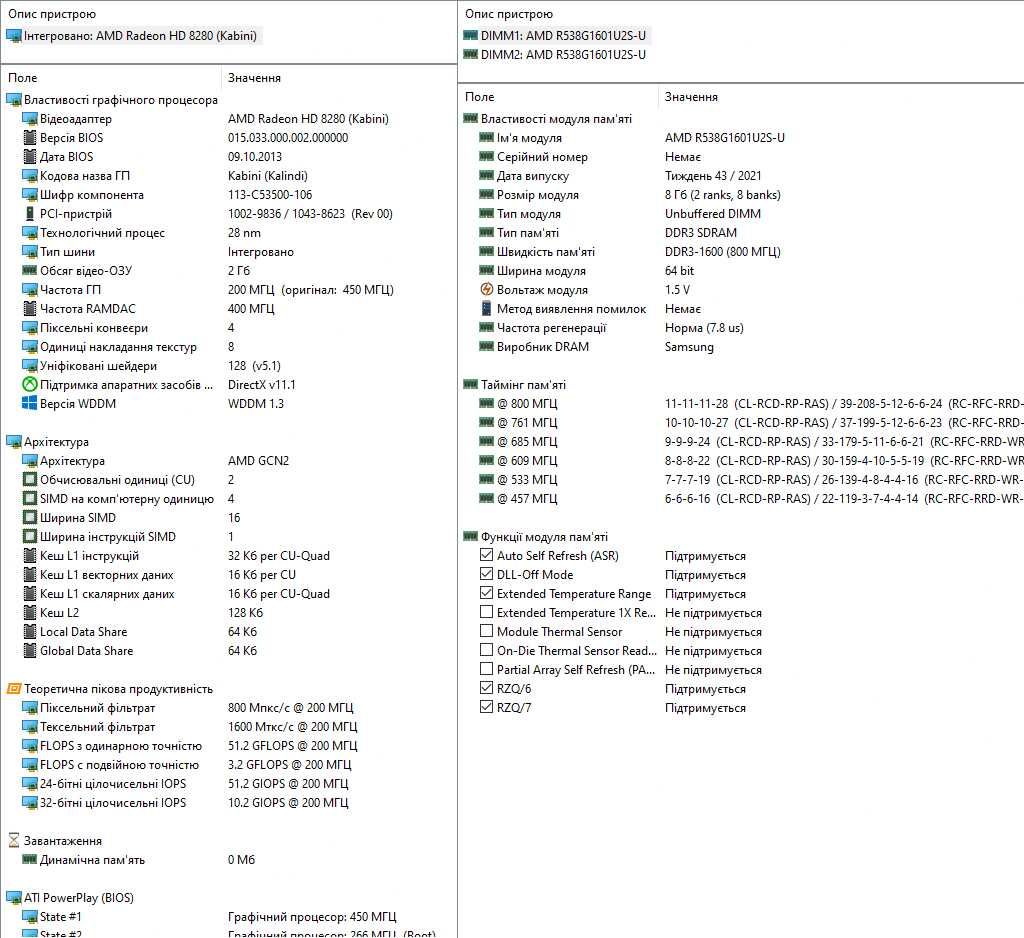
Task: Click the memory icon beside Динамічна пам'ять
Action: pyautogui.click(x=29, y=859)
